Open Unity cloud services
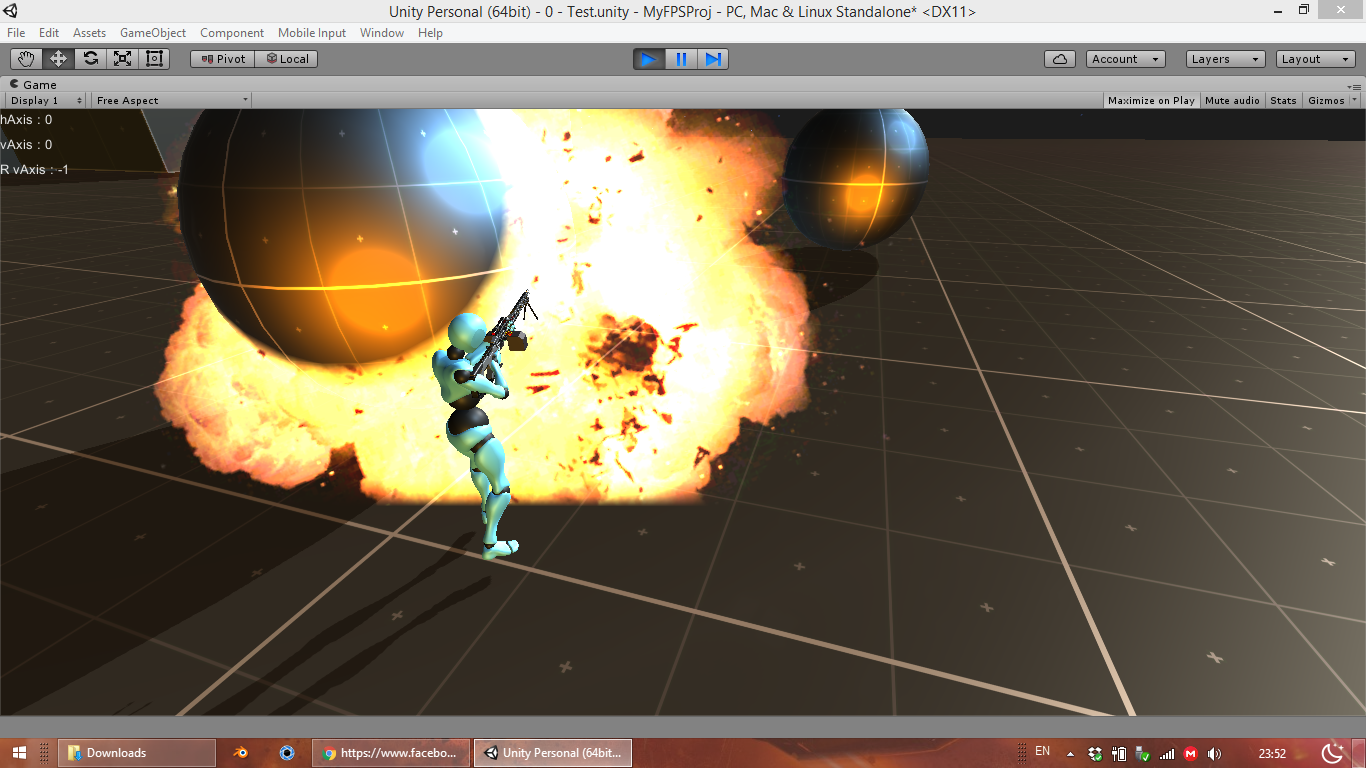The height and width of the screenshot is (768, 1366). pyautogui.click(x=1060, y=59)
